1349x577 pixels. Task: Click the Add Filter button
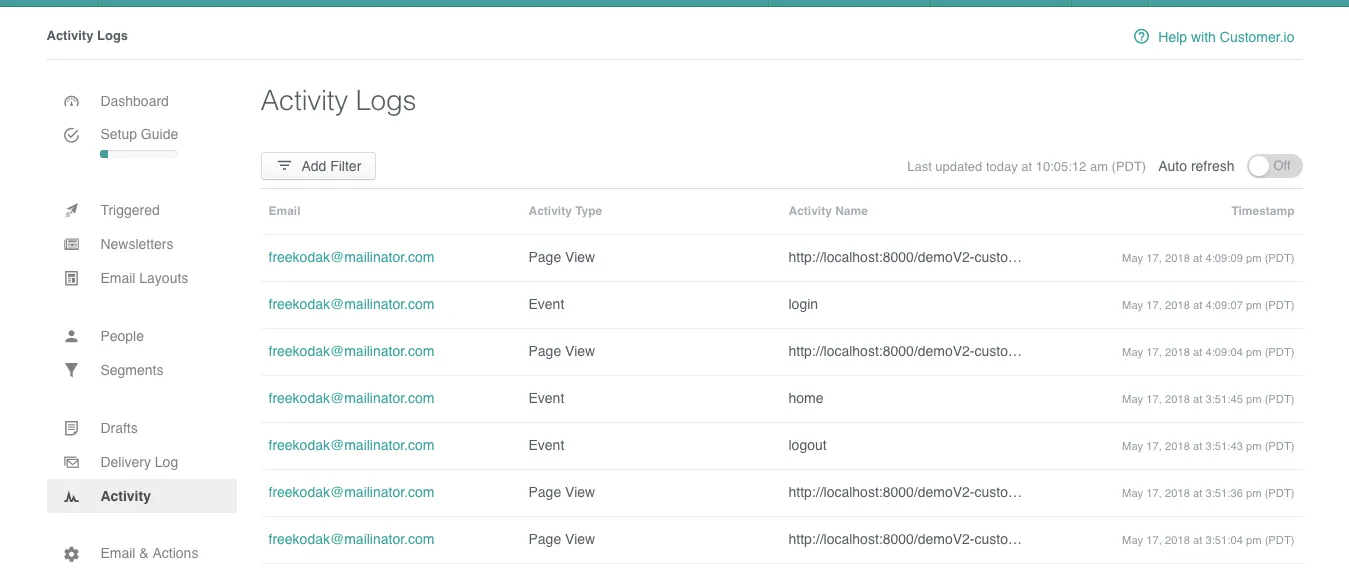tap(318, 166)
